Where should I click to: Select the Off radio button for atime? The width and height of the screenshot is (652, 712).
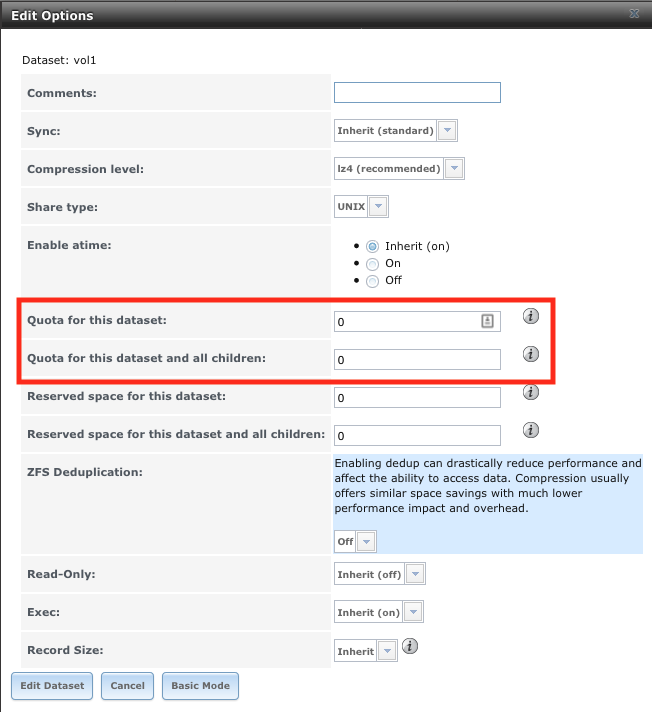click(x=372, y=281)
